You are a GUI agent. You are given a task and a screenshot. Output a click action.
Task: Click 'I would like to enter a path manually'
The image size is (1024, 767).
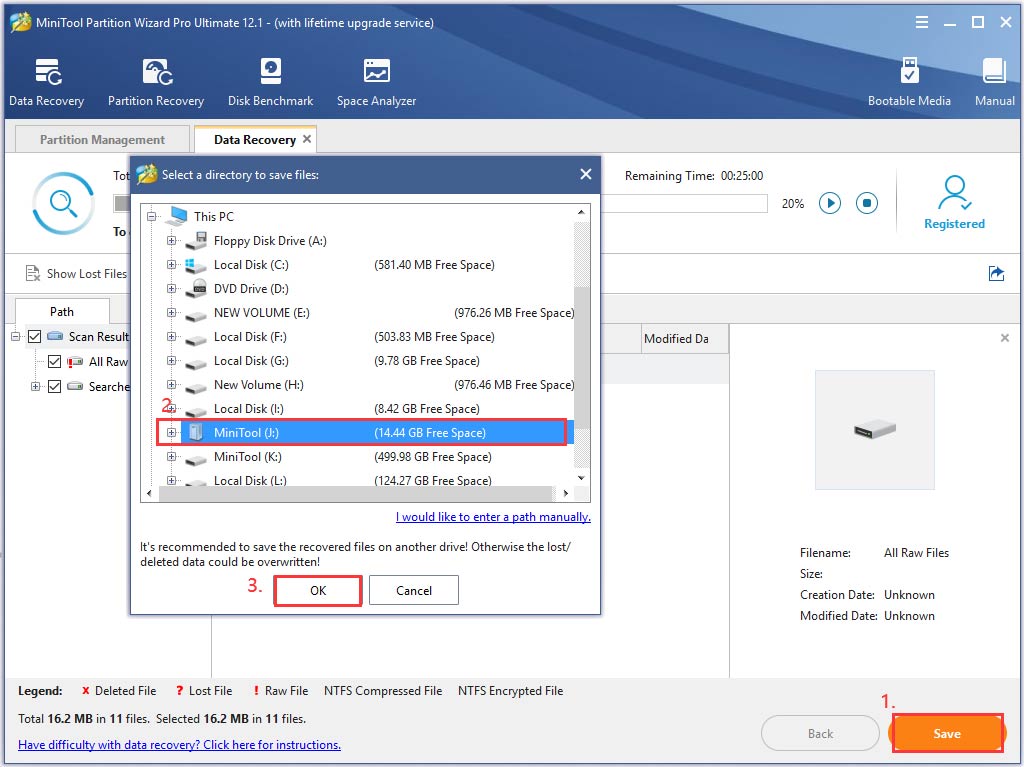pyautogui.click(x=493, y=517)
